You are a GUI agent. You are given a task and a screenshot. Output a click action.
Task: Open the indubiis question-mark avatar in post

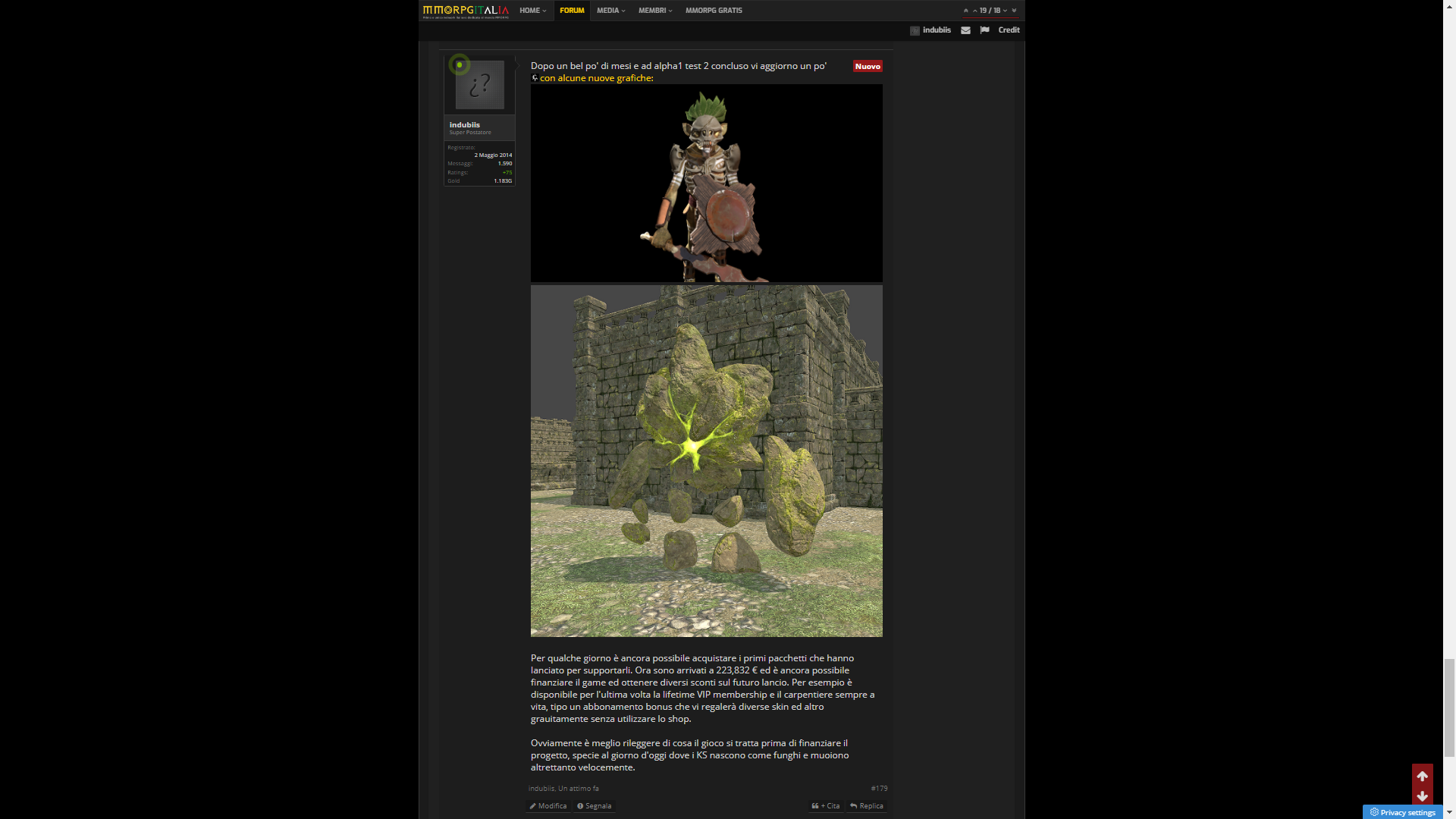pos(479,85)
